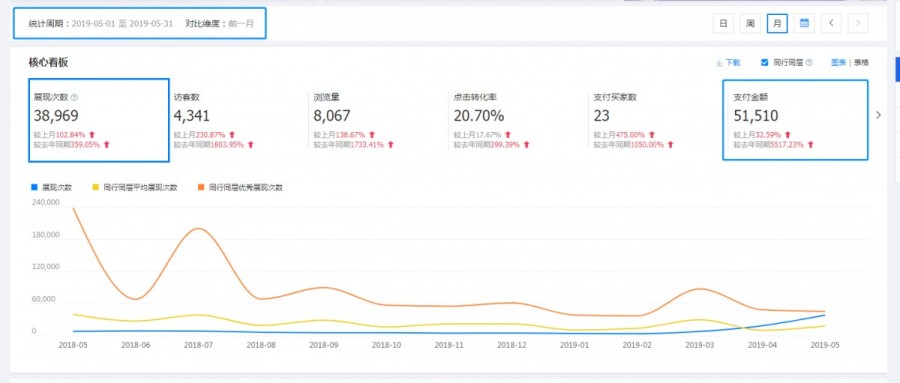The image size is (900, 383).
Task: Click value 8,067 under 浏览量
Action: tap(332, 116)
